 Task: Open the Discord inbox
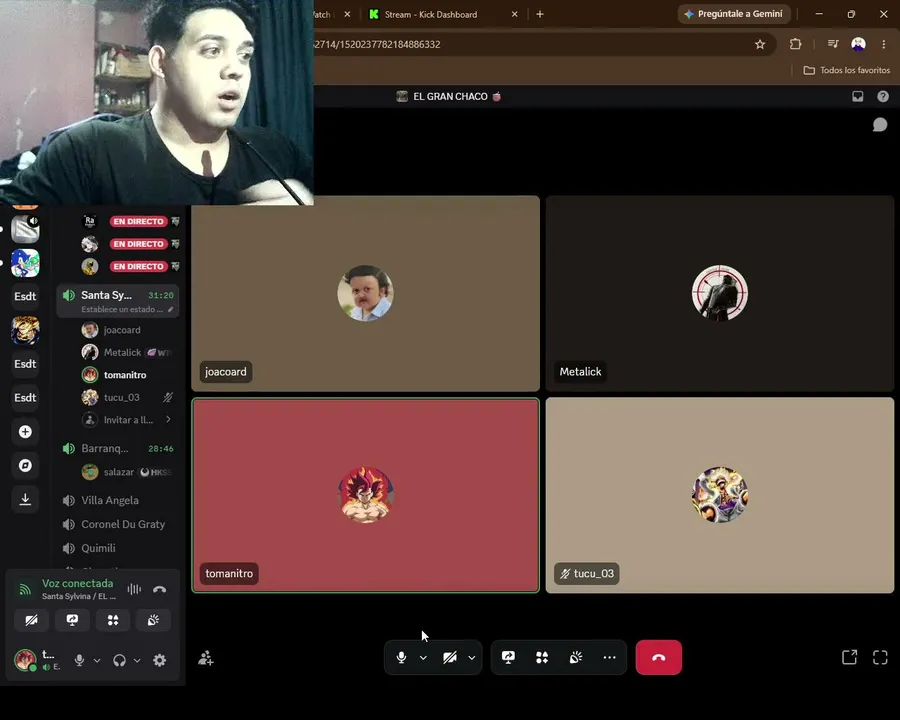point(858,96)
